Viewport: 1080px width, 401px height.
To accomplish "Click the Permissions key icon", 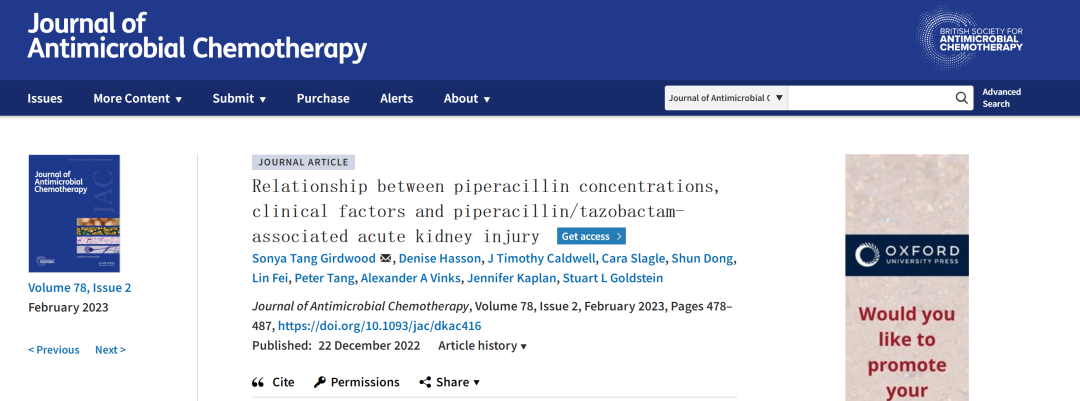I will (x=320, y=382).
